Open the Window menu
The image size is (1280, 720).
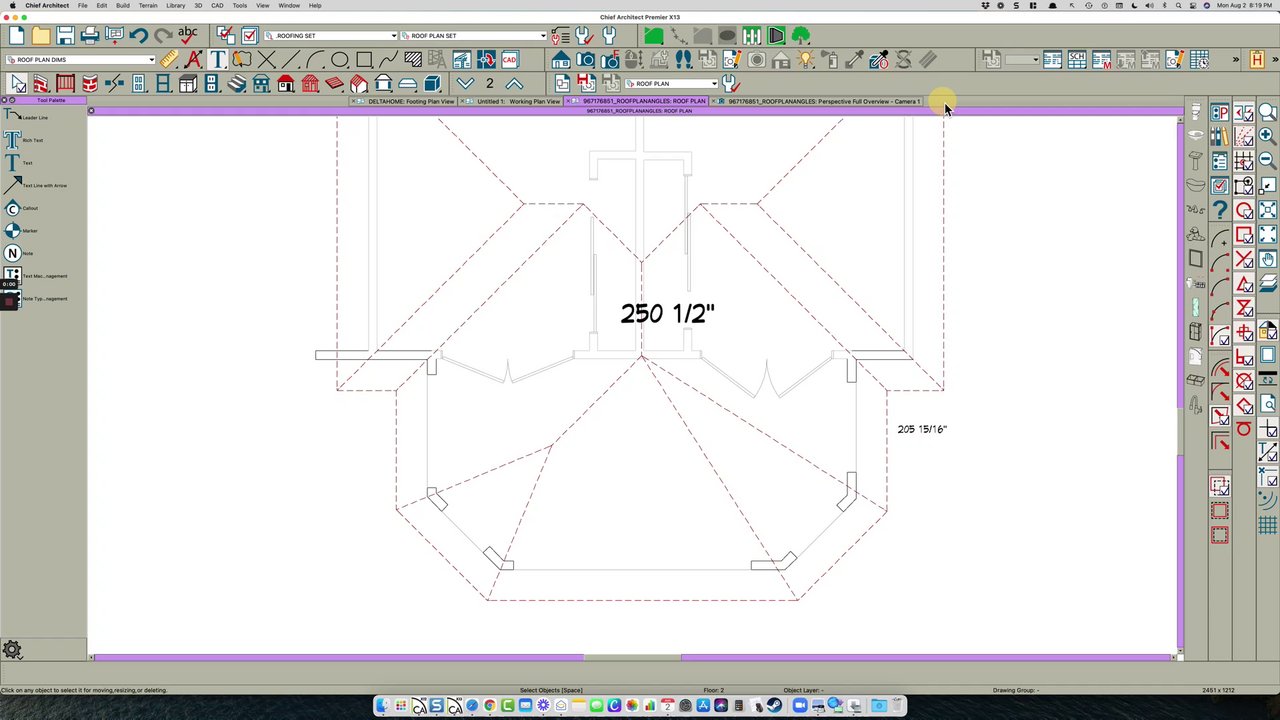click(x=289, y=5)
